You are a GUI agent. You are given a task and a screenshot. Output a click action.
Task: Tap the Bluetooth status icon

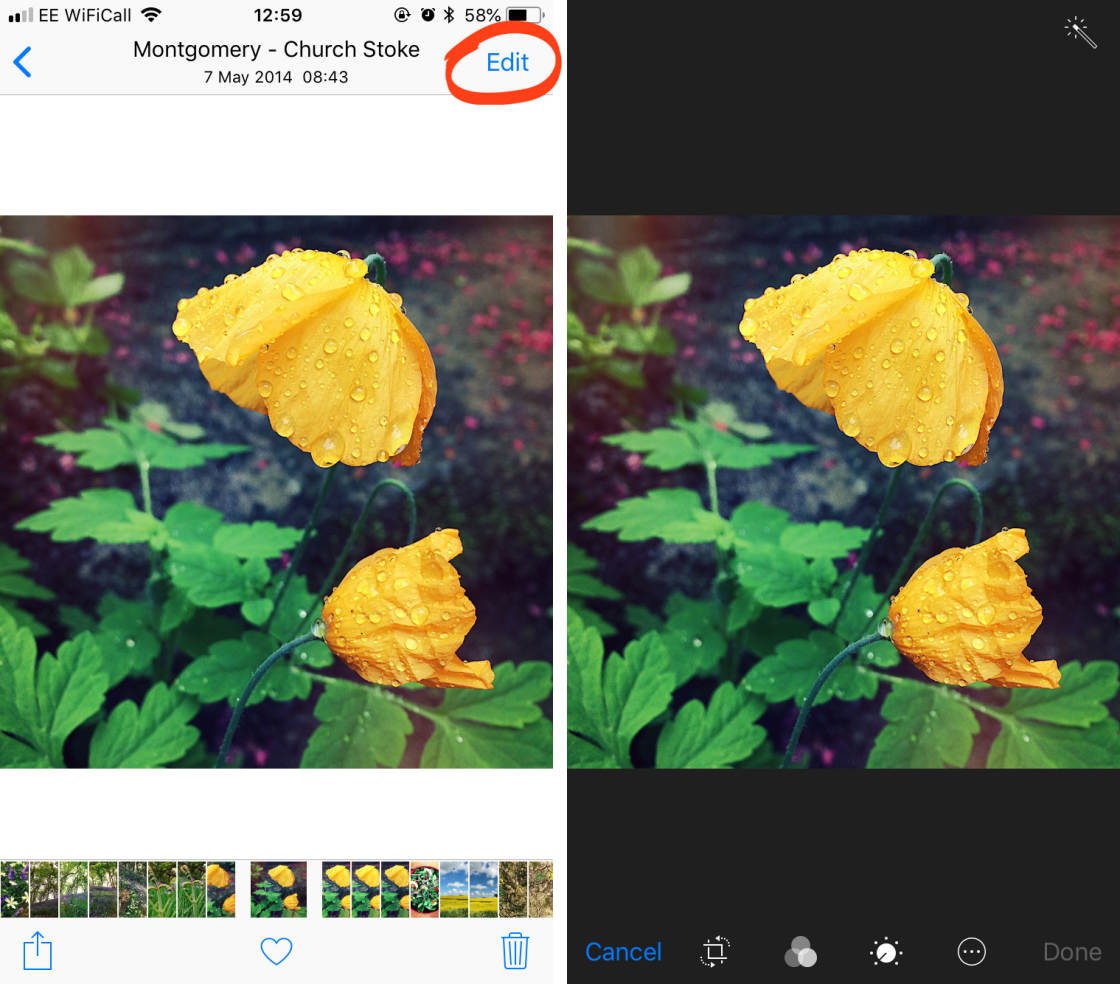[x=449, y=15]
